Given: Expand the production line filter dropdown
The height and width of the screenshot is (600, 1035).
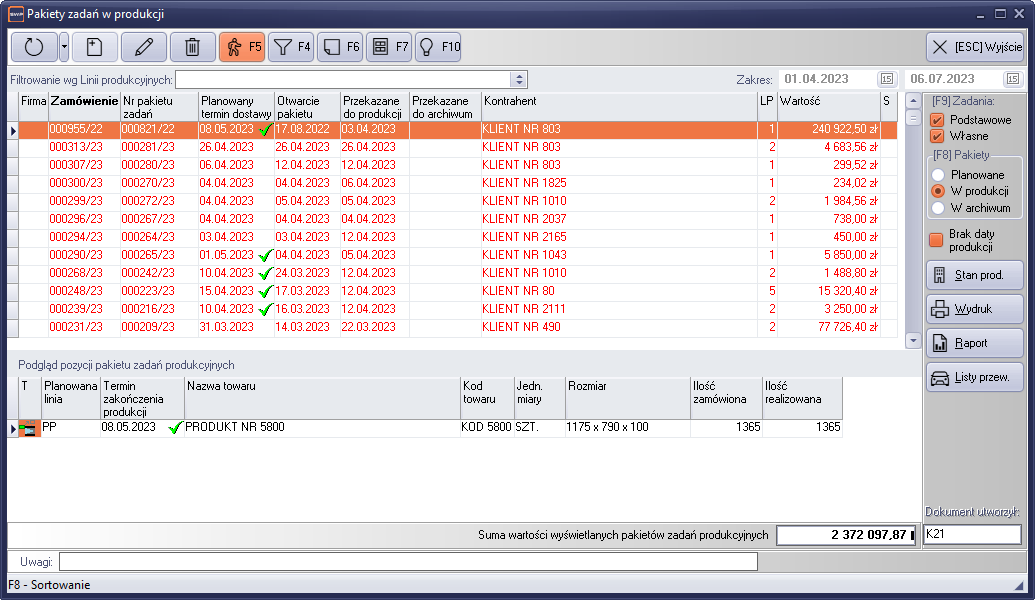Looking at the screenshot, I should 518,79.
